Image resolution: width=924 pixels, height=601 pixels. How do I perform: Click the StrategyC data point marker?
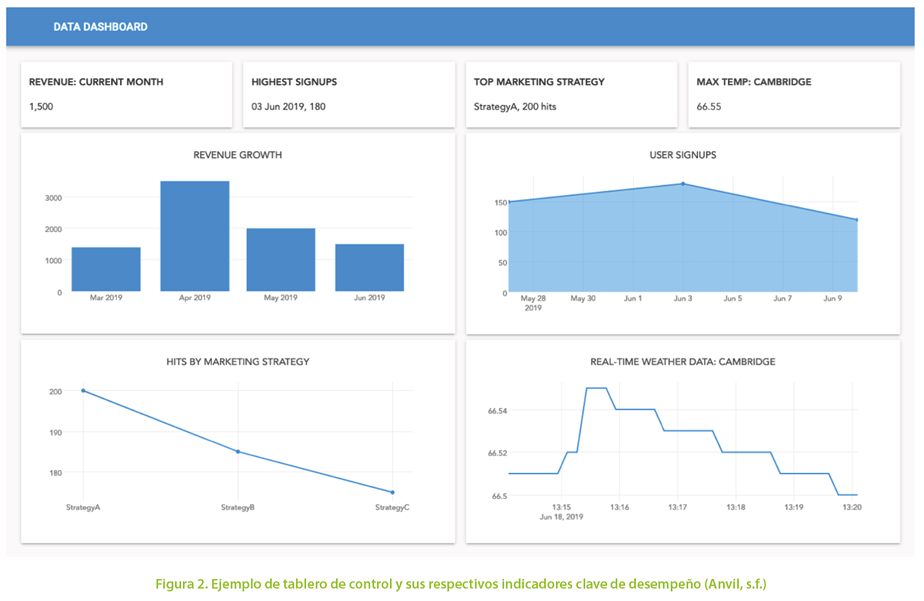[x=392, y=492]
